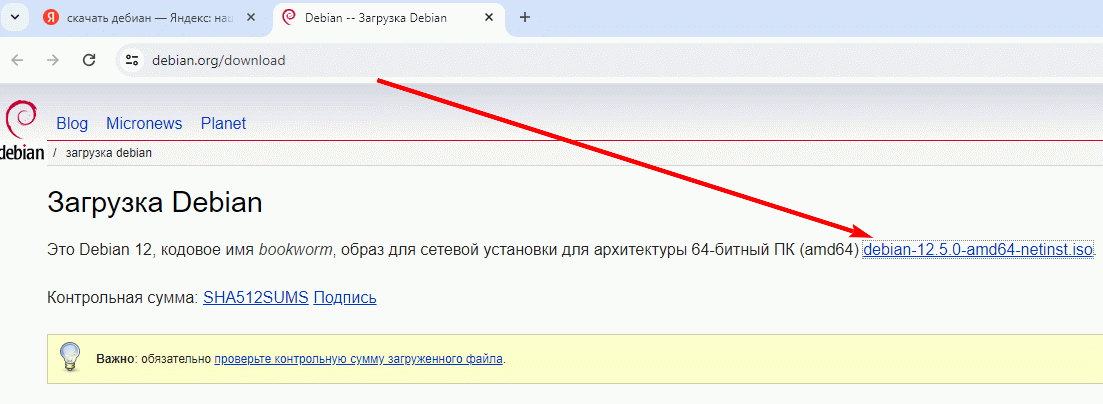Click the 'загрузка debian' breadcrumb text
1103x404 pixels.
click(108, 153)
